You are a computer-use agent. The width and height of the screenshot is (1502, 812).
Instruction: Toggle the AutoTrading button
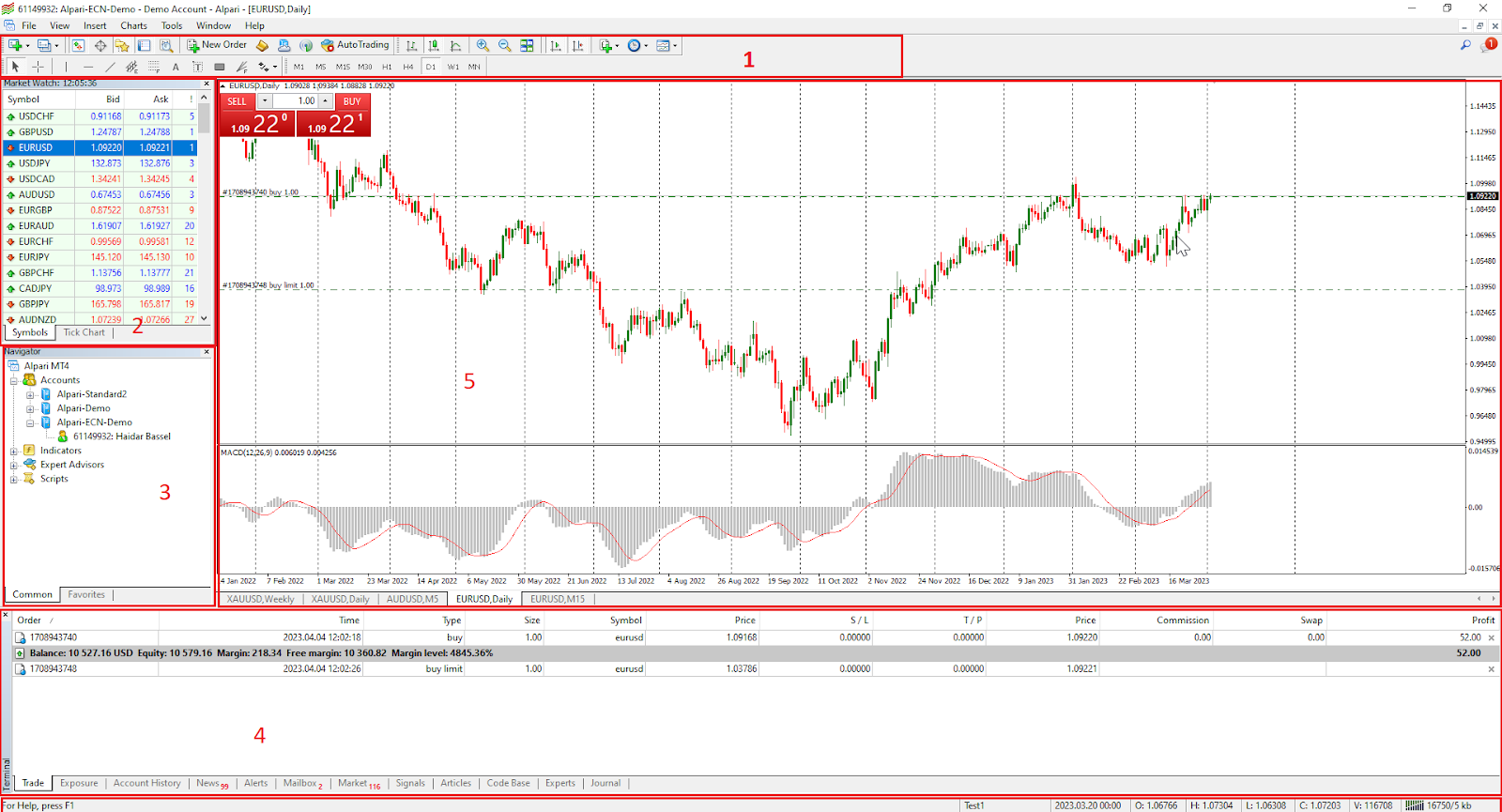coord(355,45)
